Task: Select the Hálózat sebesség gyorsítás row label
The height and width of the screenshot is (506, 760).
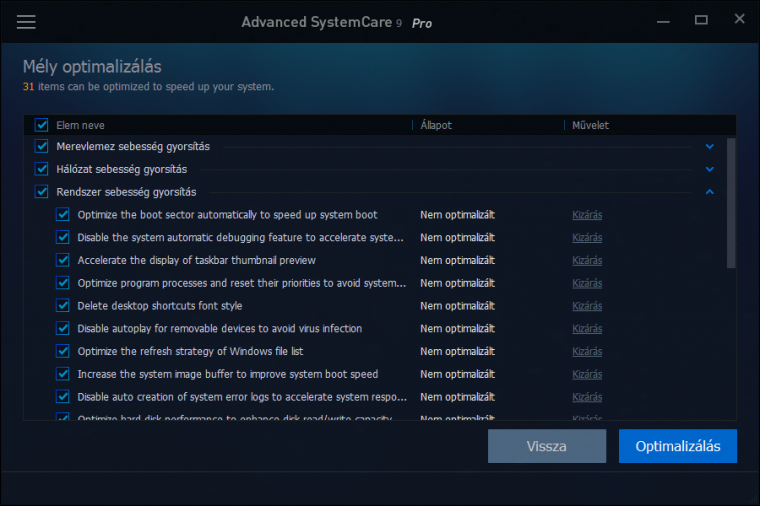Action: (122, 169)
